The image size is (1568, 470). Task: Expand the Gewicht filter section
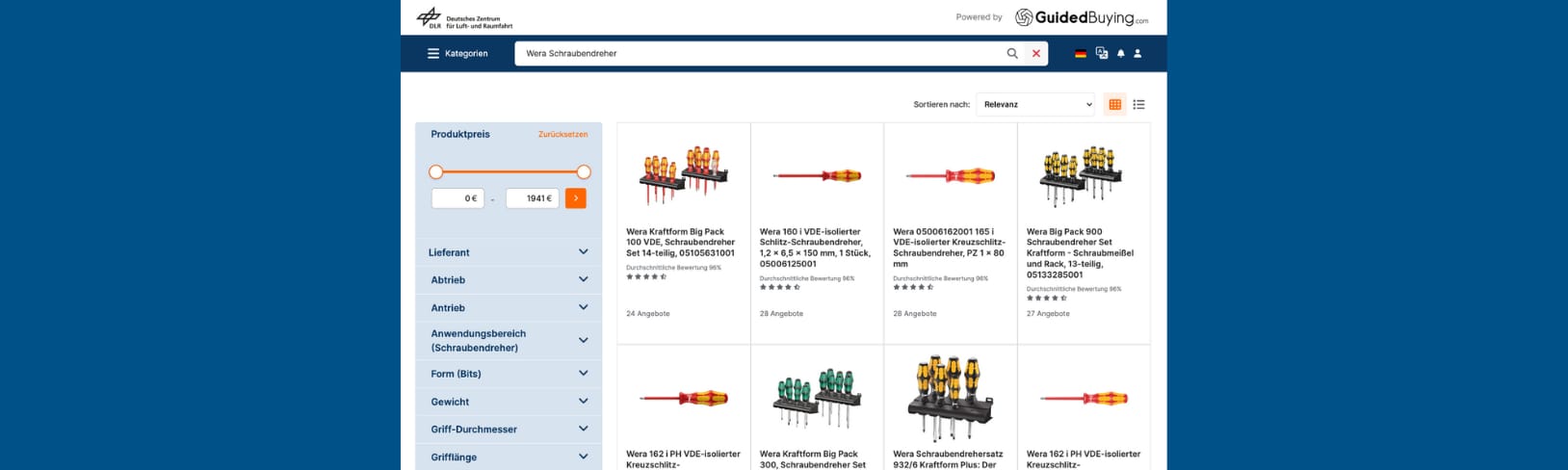click(508, 402)
